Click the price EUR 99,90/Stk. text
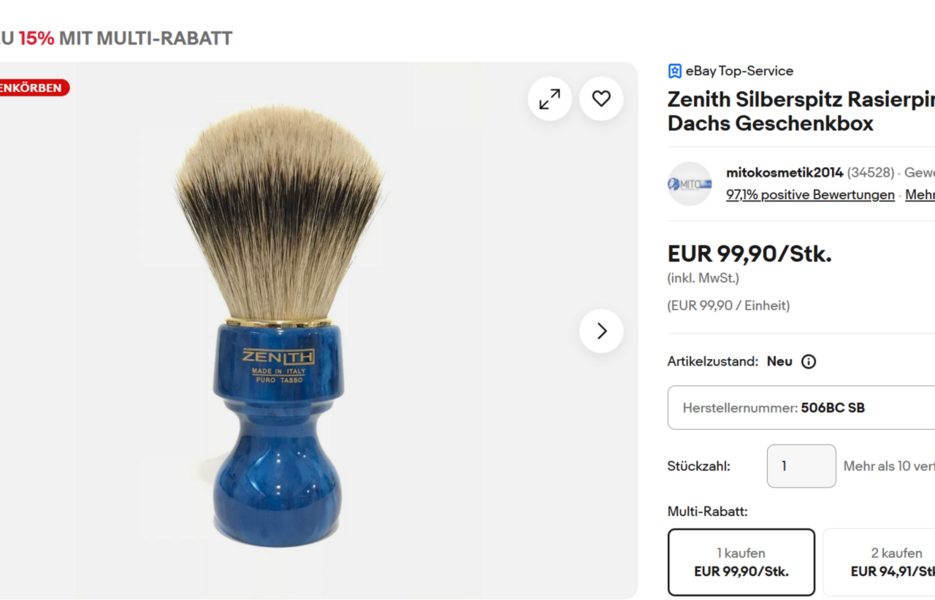The width and height of the screenshot is (935, 600). [x=750, y=254]
